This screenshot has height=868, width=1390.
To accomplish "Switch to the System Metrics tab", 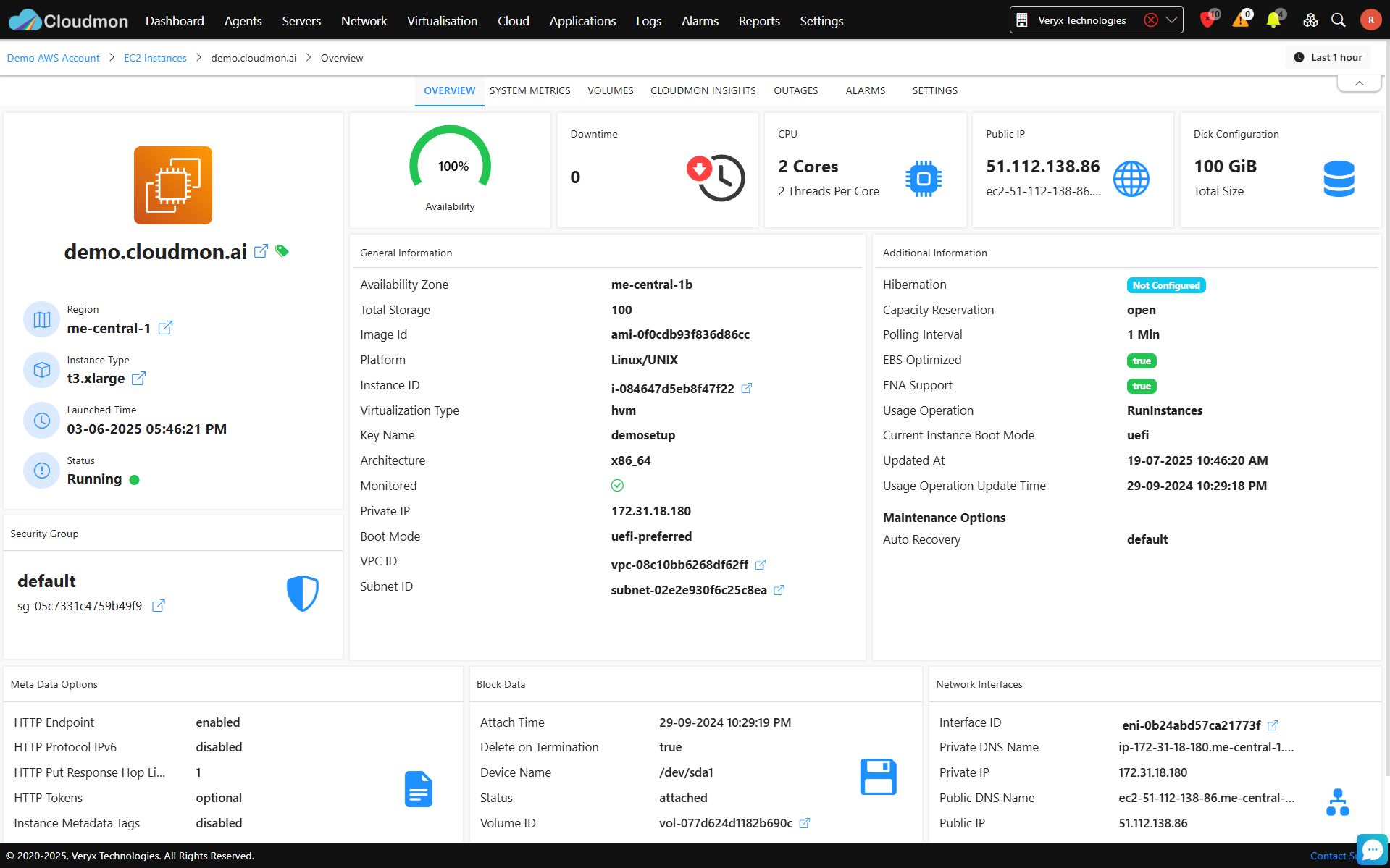I will click(529, 90).
